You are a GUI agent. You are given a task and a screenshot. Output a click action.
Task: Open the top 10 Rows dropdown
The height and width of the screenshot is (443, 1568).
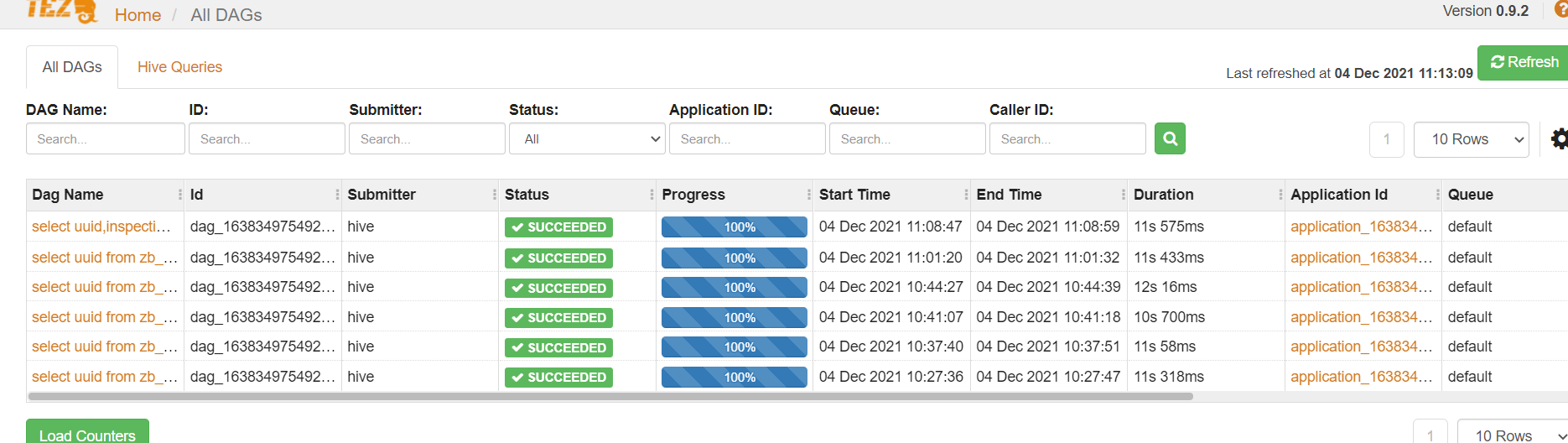pos(1472,139)
